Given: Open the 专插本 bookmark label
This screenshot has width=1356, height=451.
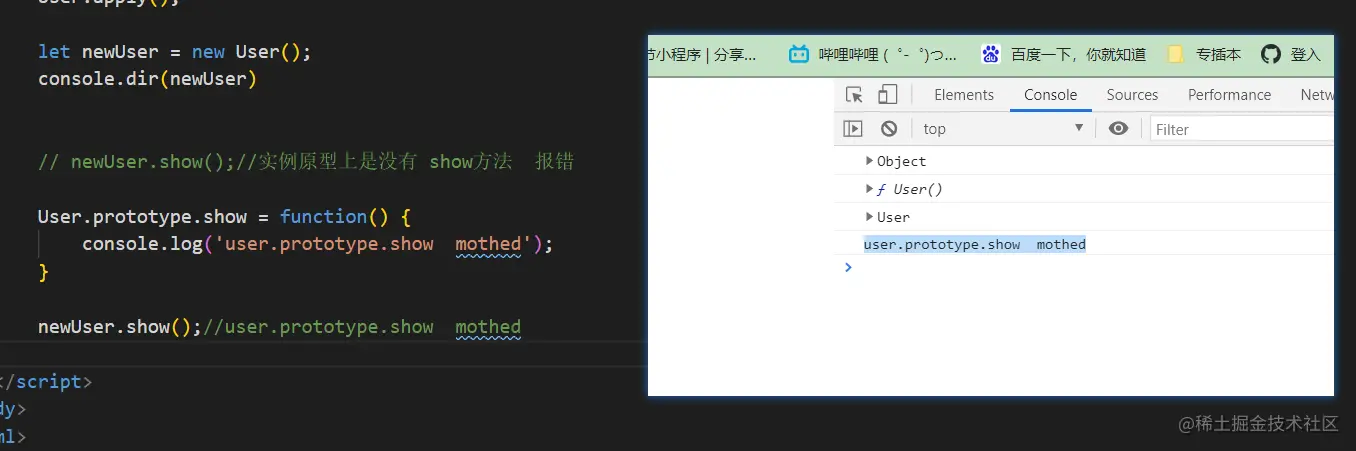Looking at the screenshot, I should 1218,55.
